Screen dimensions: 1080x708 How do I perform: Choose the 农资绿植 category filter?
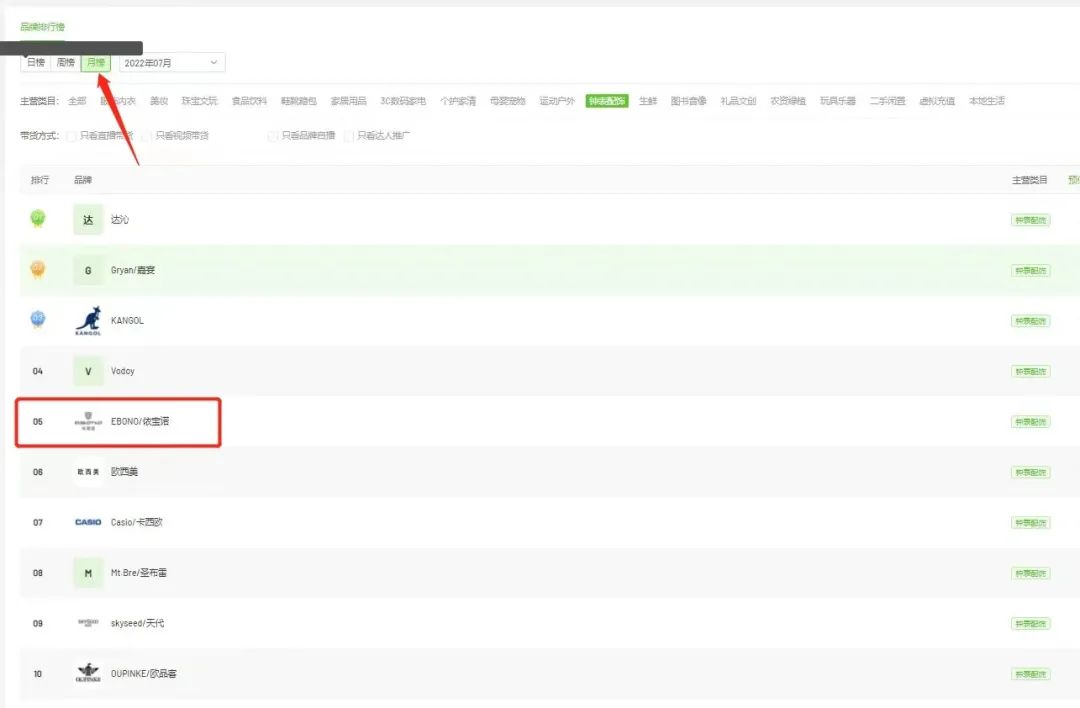788,101
